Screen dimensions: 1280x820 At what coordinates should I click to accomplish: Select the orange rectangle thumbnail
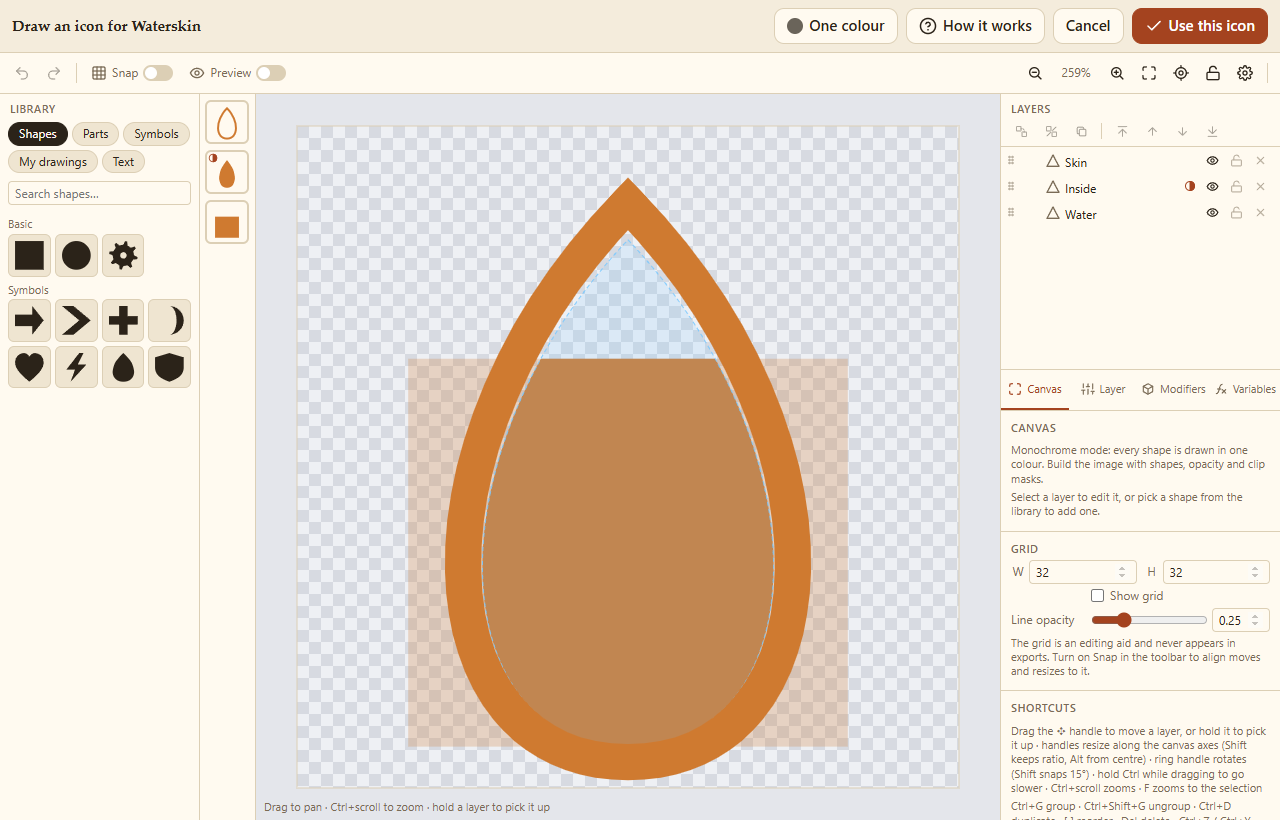[x=227, y=222]
